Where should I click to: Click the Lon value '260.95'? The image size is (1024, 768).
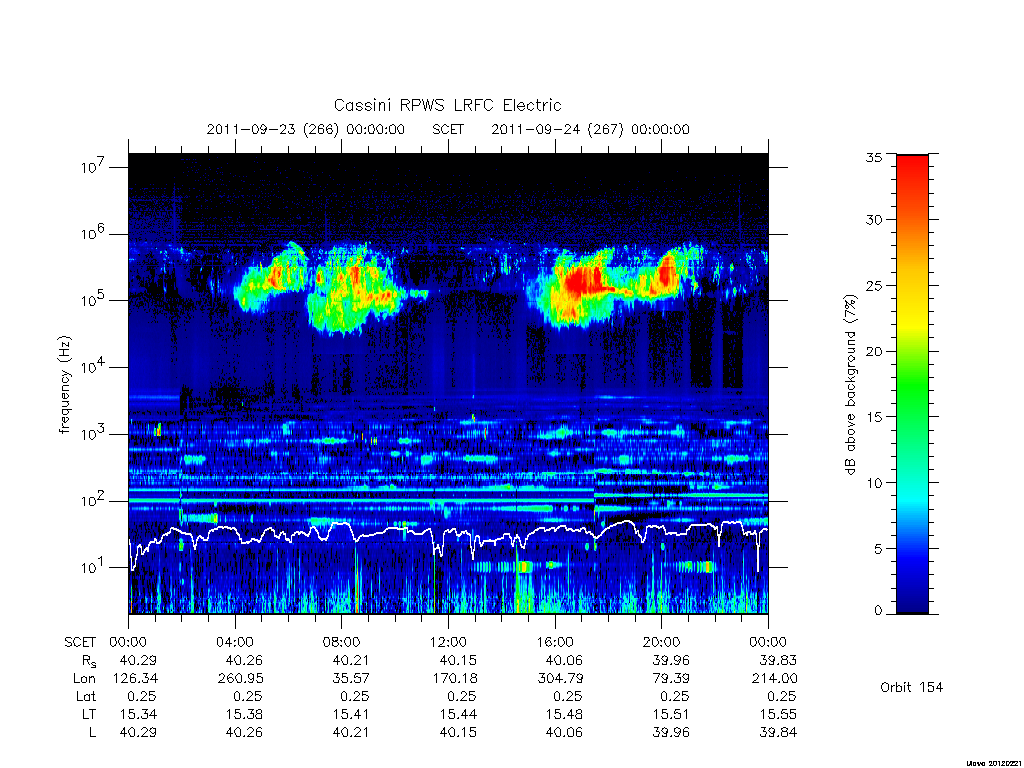(241, 679)
